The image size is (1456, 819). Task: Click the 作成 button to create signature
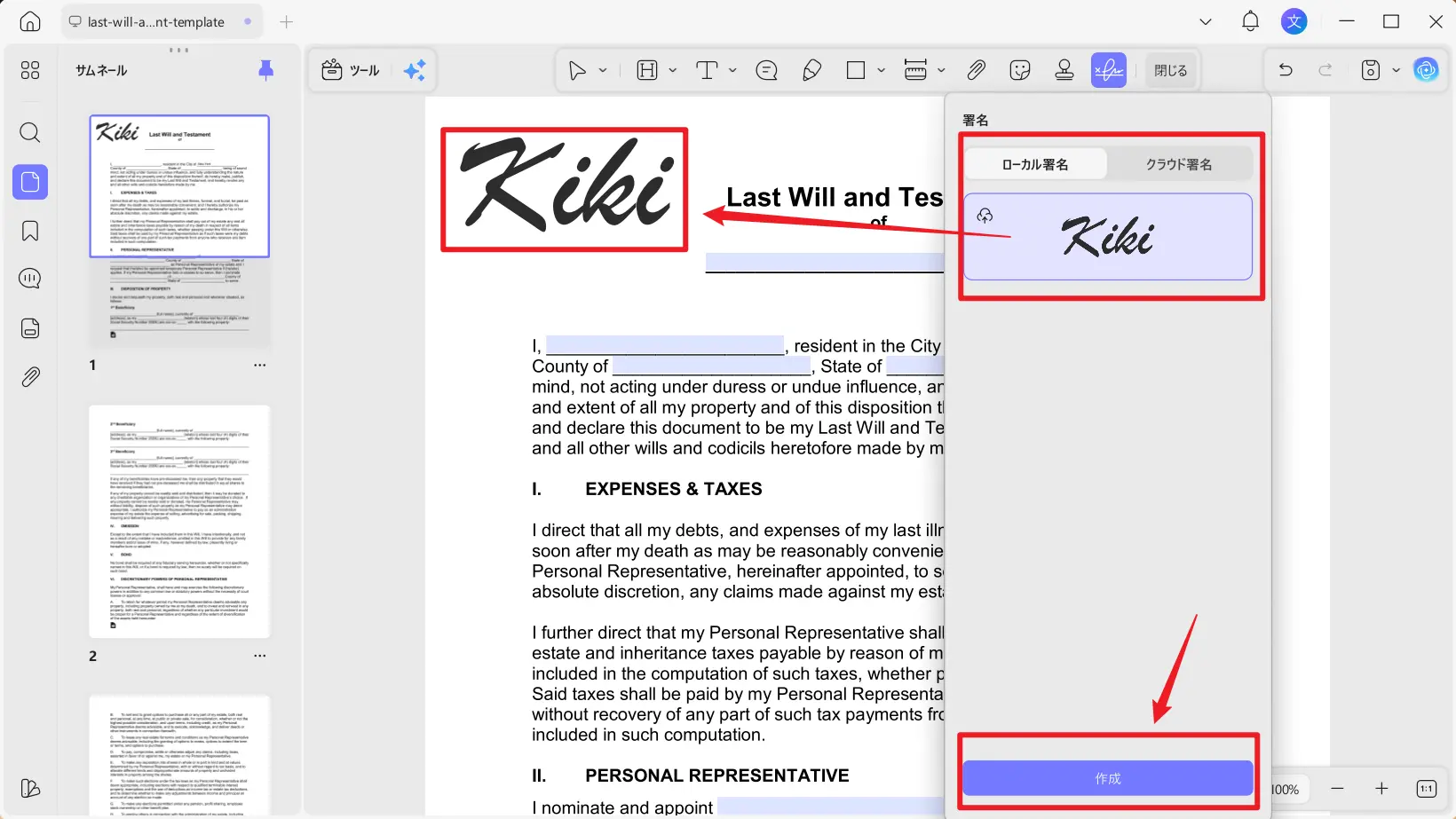coord(1107,778)
